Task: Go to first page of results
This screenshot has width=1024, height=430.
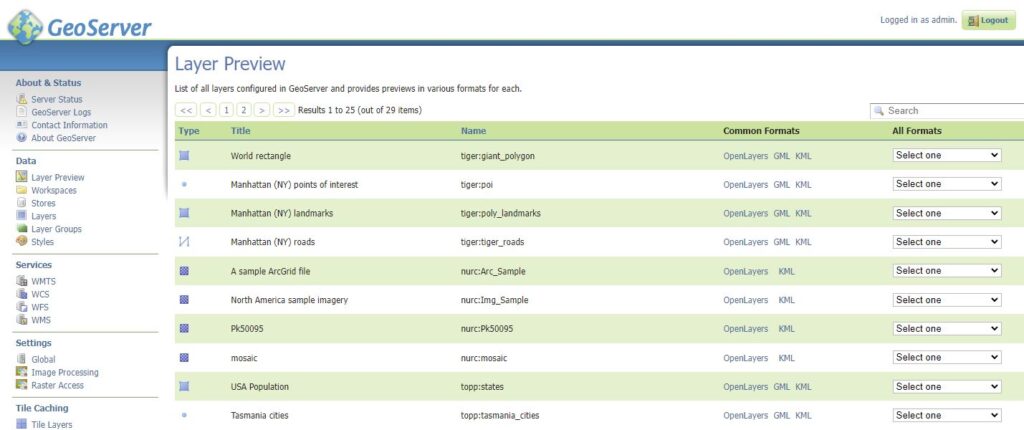Action: tap(186, 110)
